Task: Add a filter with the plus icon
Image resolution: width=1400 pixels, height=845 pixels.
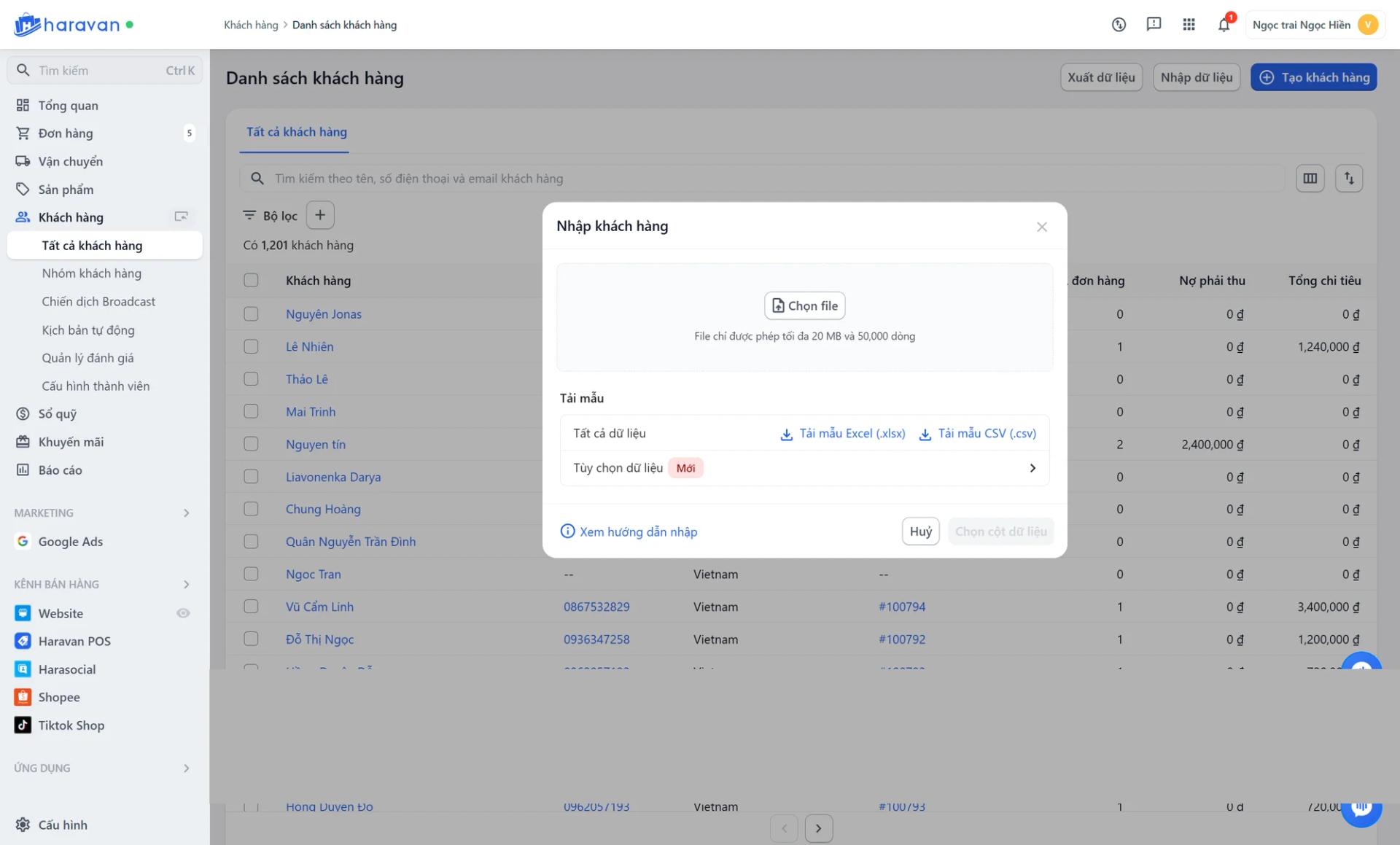Action: tap(320, 215)
